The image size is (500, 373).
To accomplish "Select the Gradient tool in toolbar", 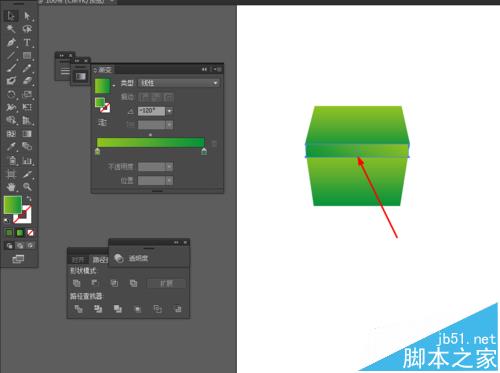I will (27, 134).
